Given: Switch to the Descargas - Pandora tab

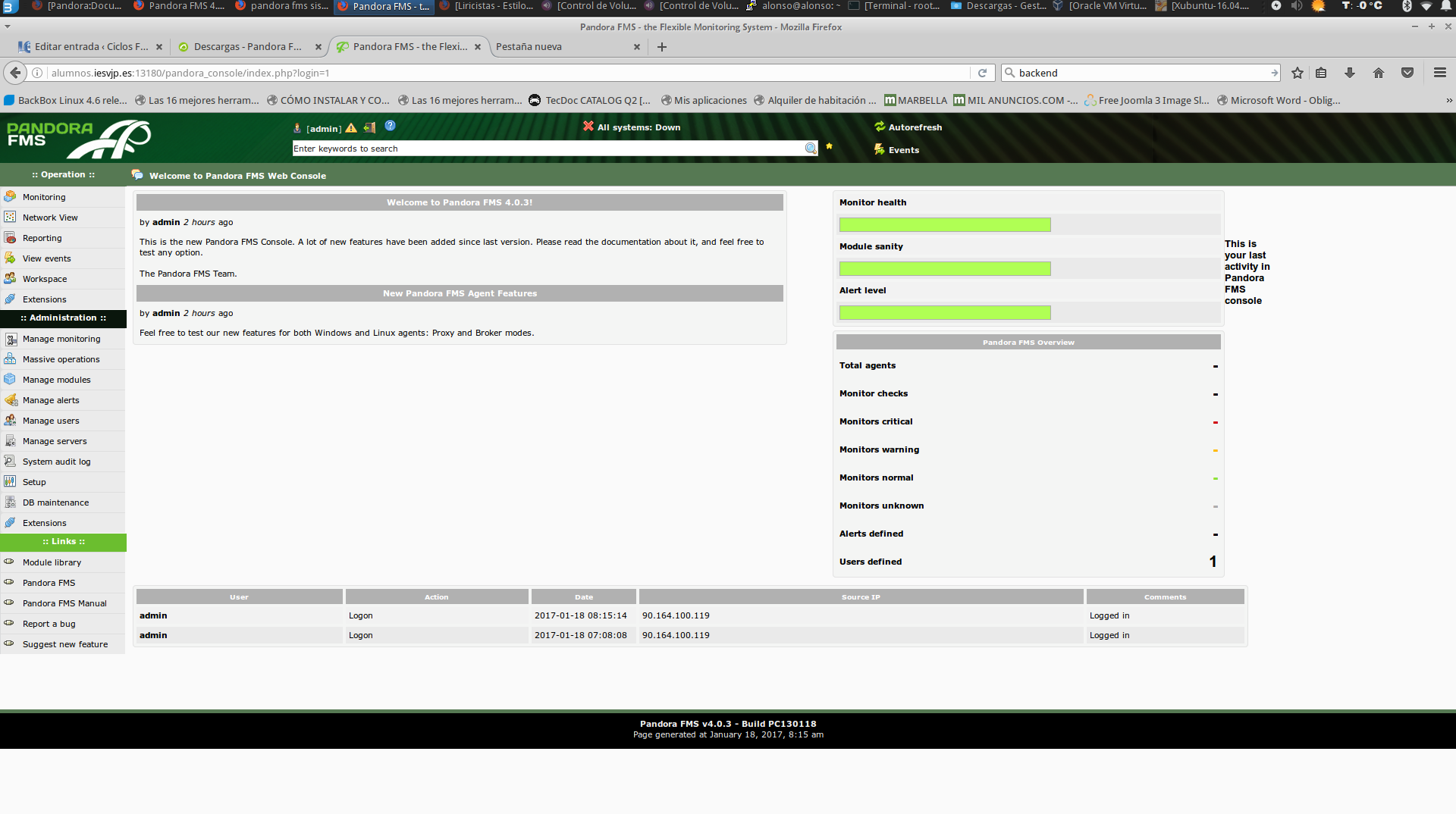Looking at the screenshot, I should tap(247, 47).
